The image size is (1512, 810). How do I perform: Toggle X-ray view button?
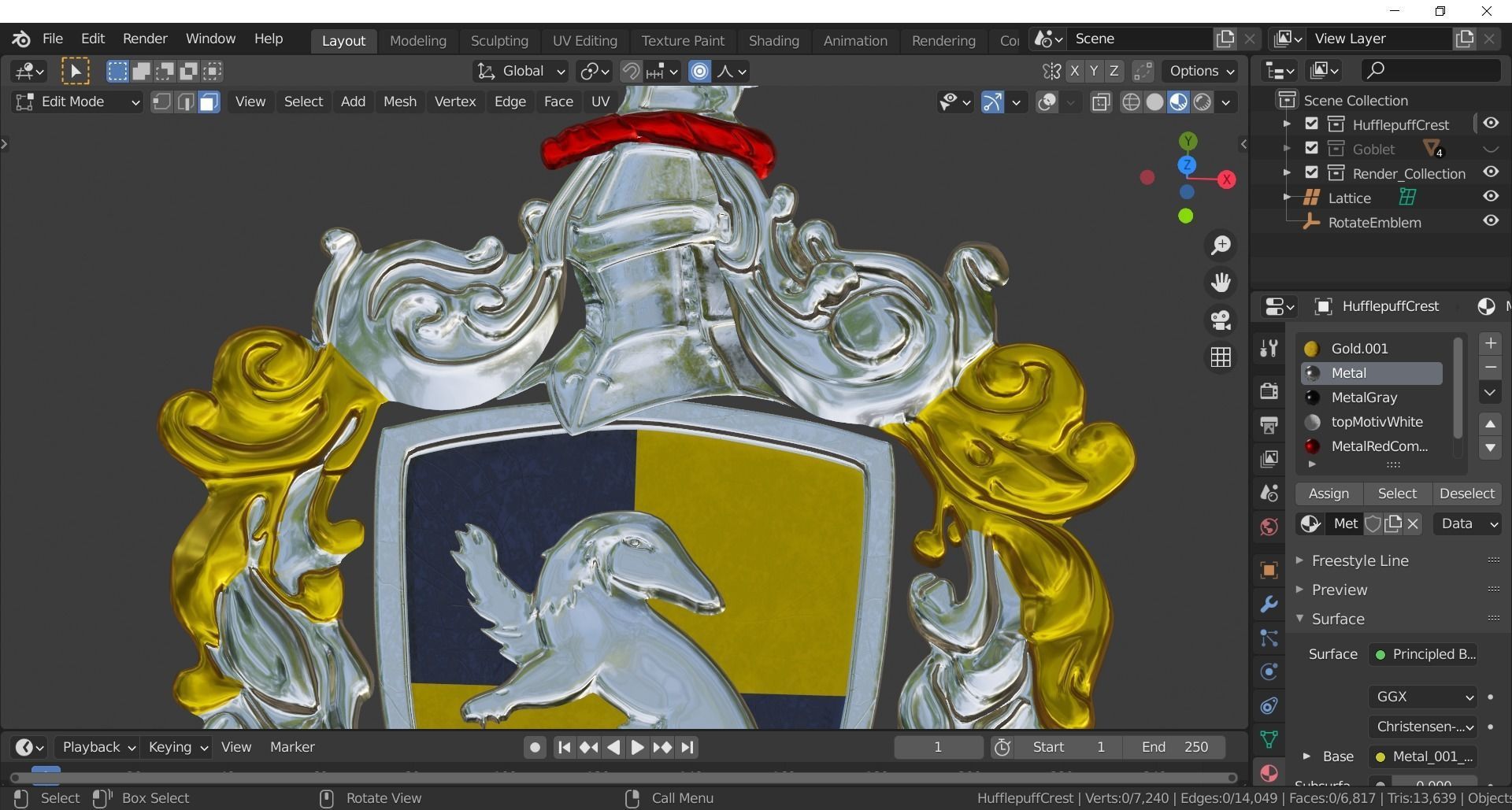[1101, 102]
